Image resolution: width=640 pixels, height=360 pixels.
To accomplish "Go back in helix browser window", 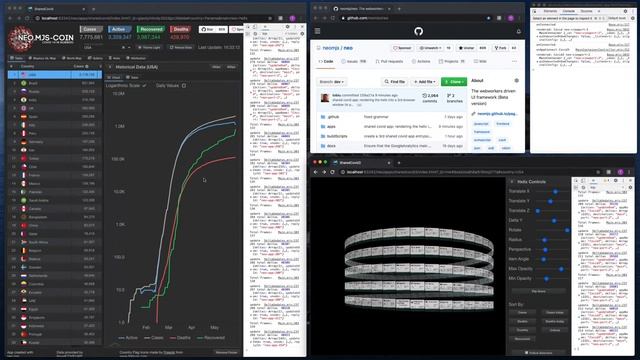I will 316,172.
